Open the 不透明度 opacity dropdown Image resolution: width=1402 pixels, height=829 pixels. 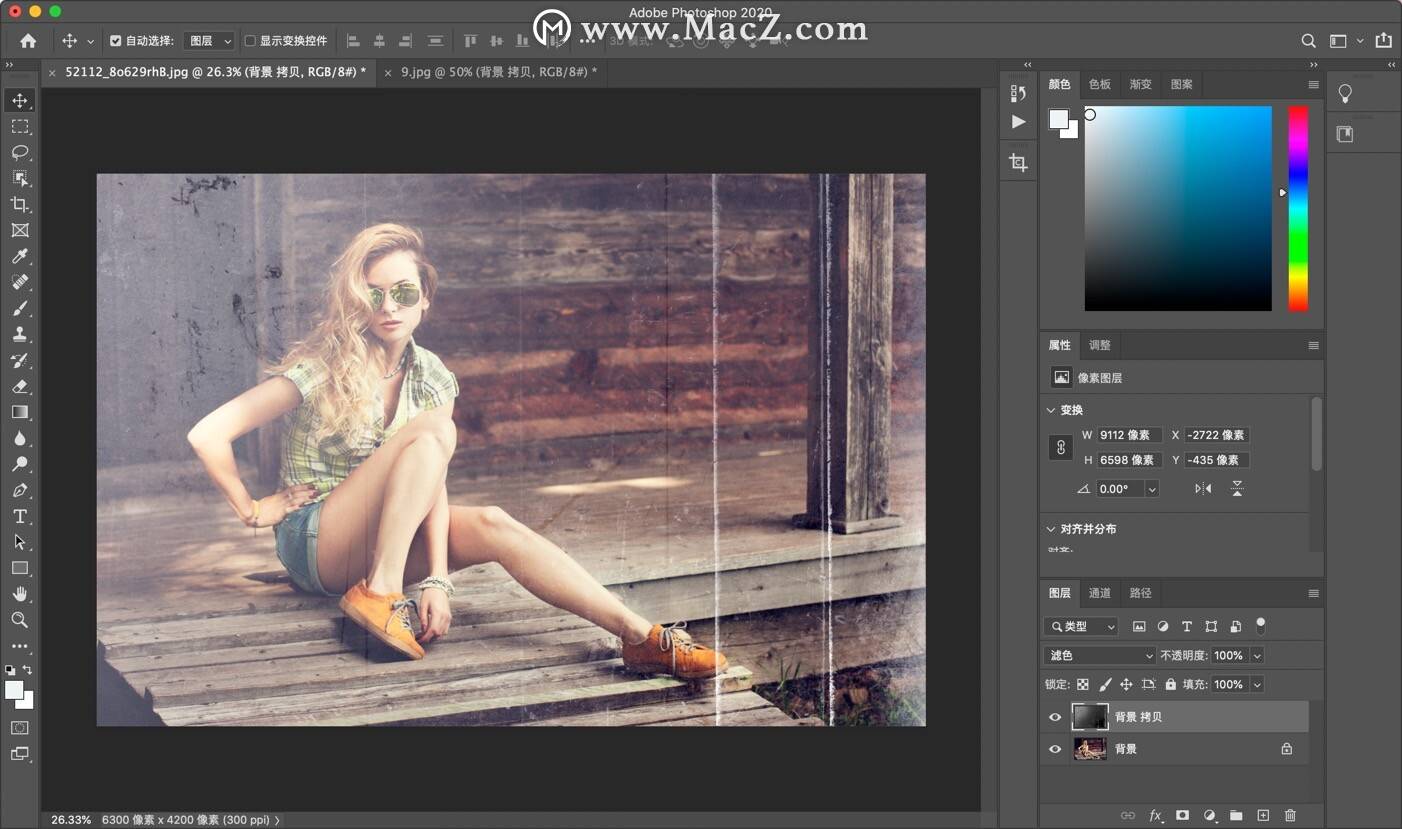click(x=1257, y=656)
